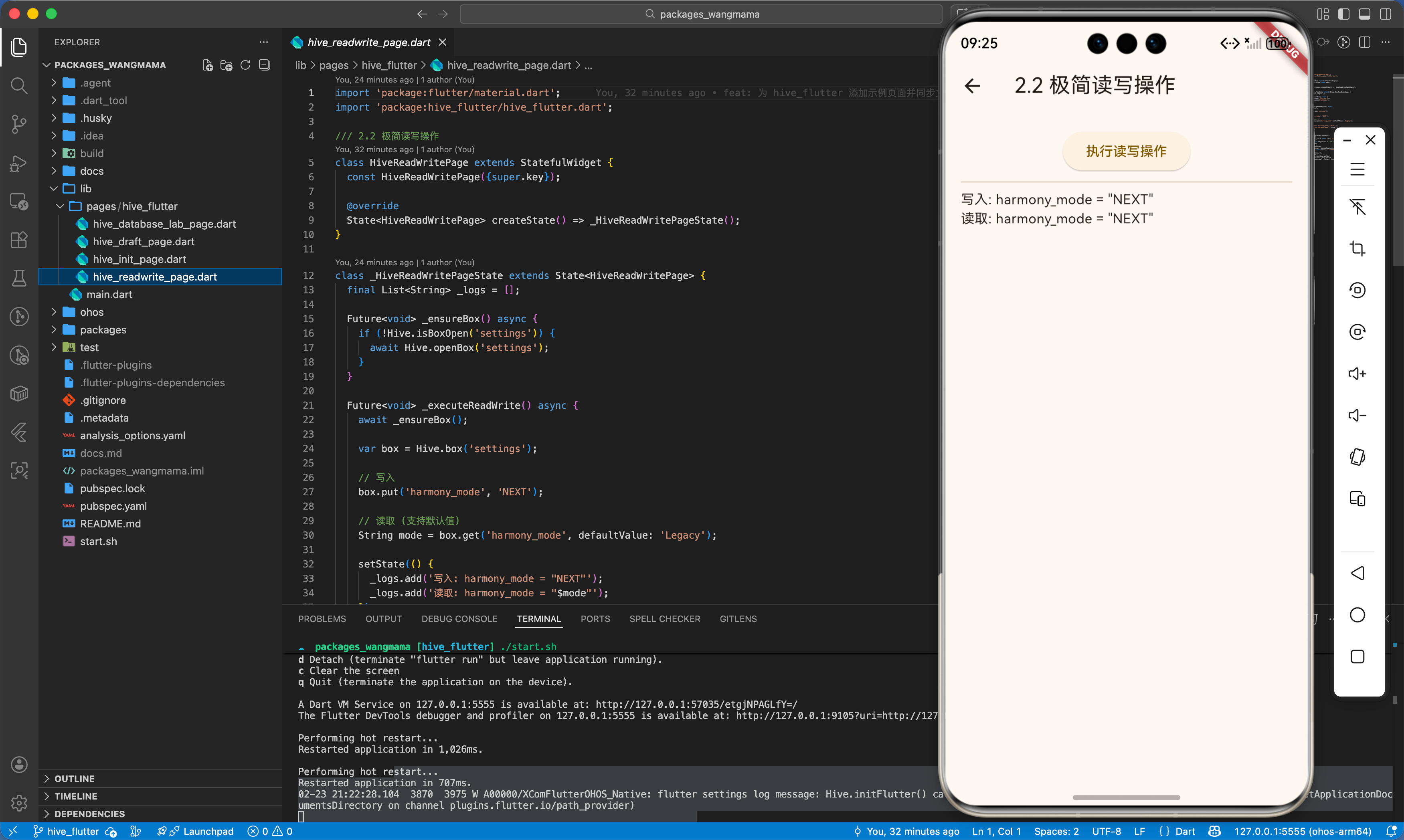The height and width of the screenshot is (840, 1404).
Task: Switch to PROBLEMS panel tab
Action: pyautogui.click(x=322, y=619)
